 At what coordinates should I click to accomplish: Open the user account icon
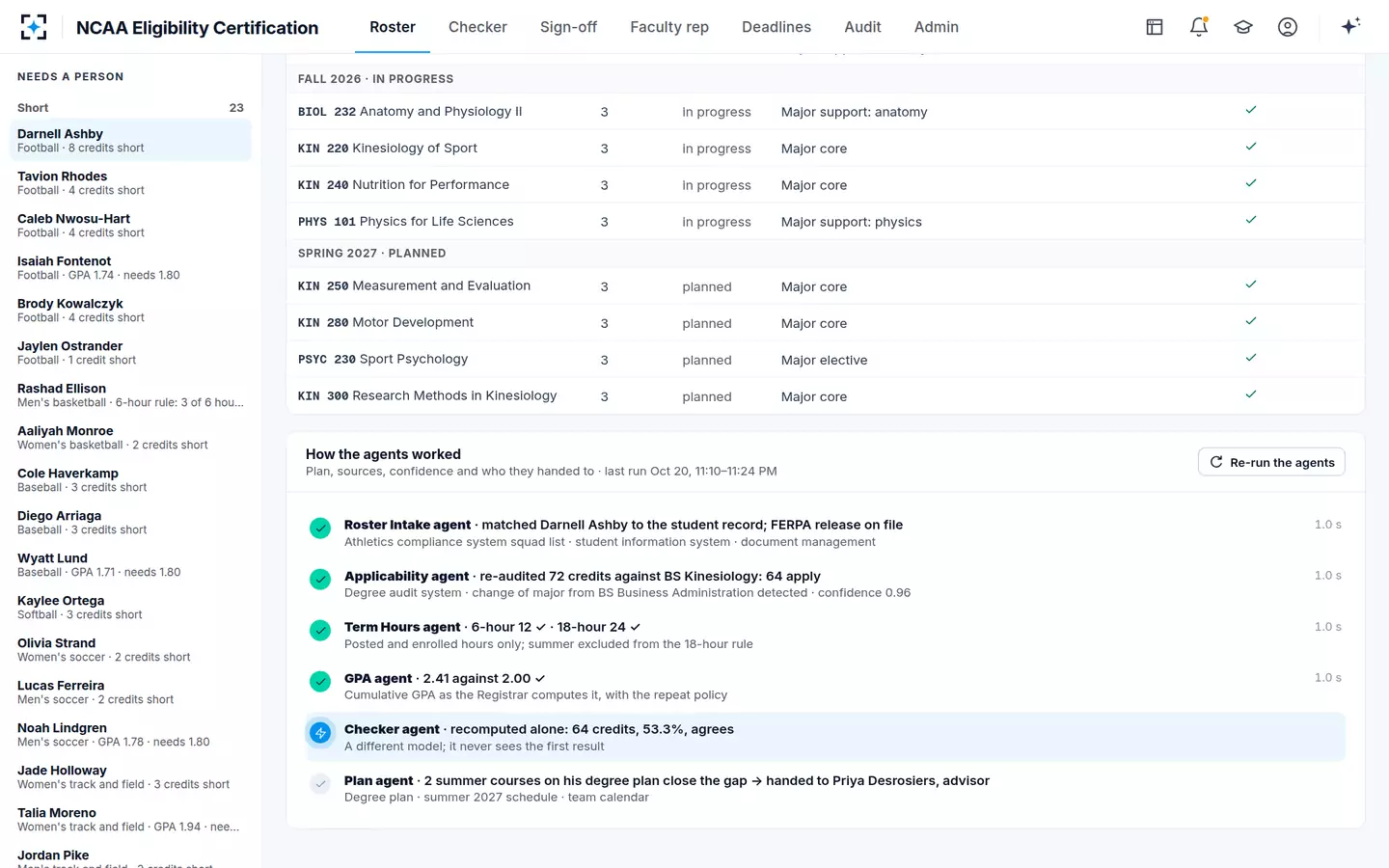[x=1288, y=27]
